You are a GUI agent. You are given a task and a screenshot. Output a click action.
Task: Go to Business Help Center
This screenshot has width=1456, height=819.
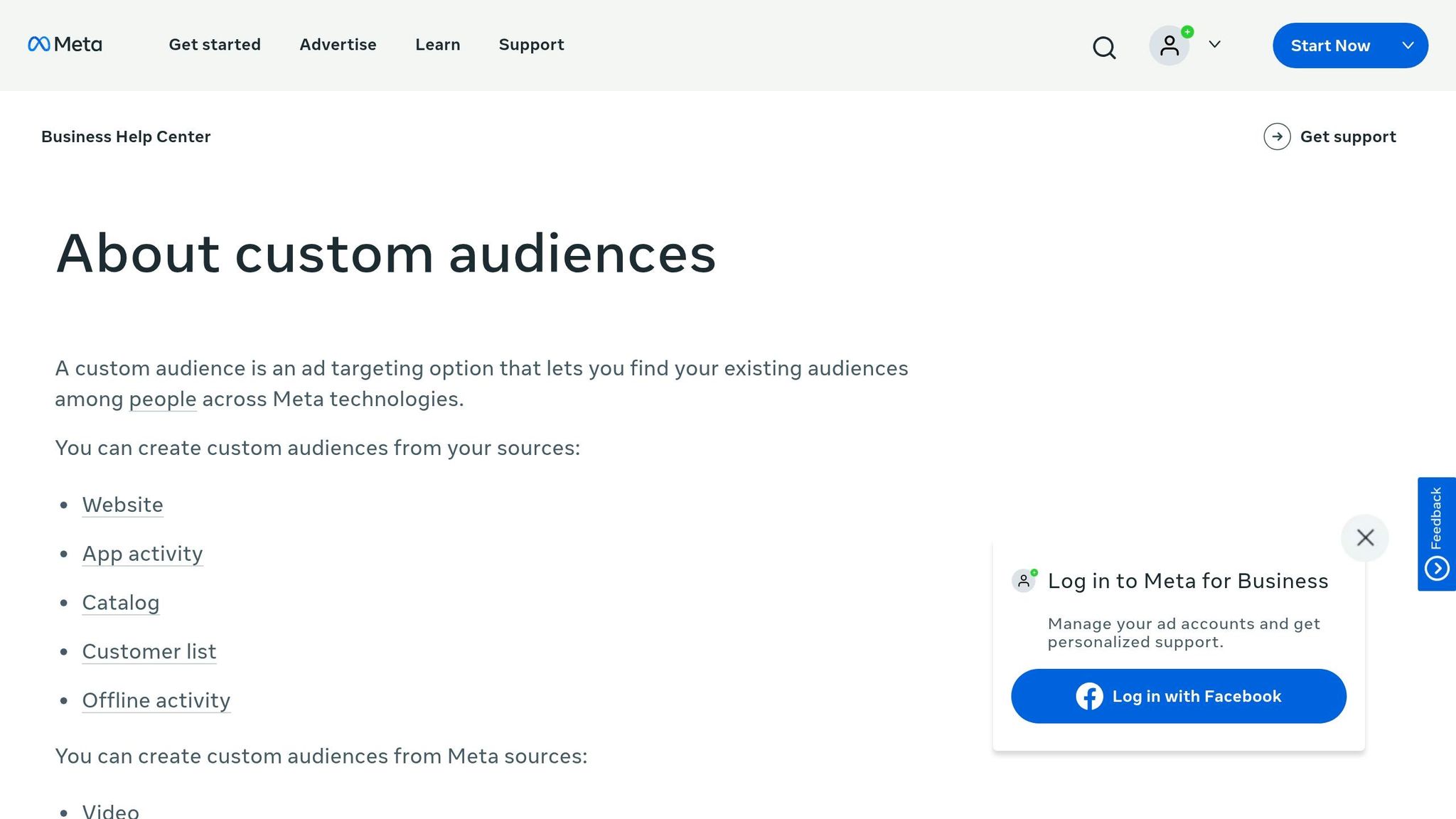click(126, 136)
